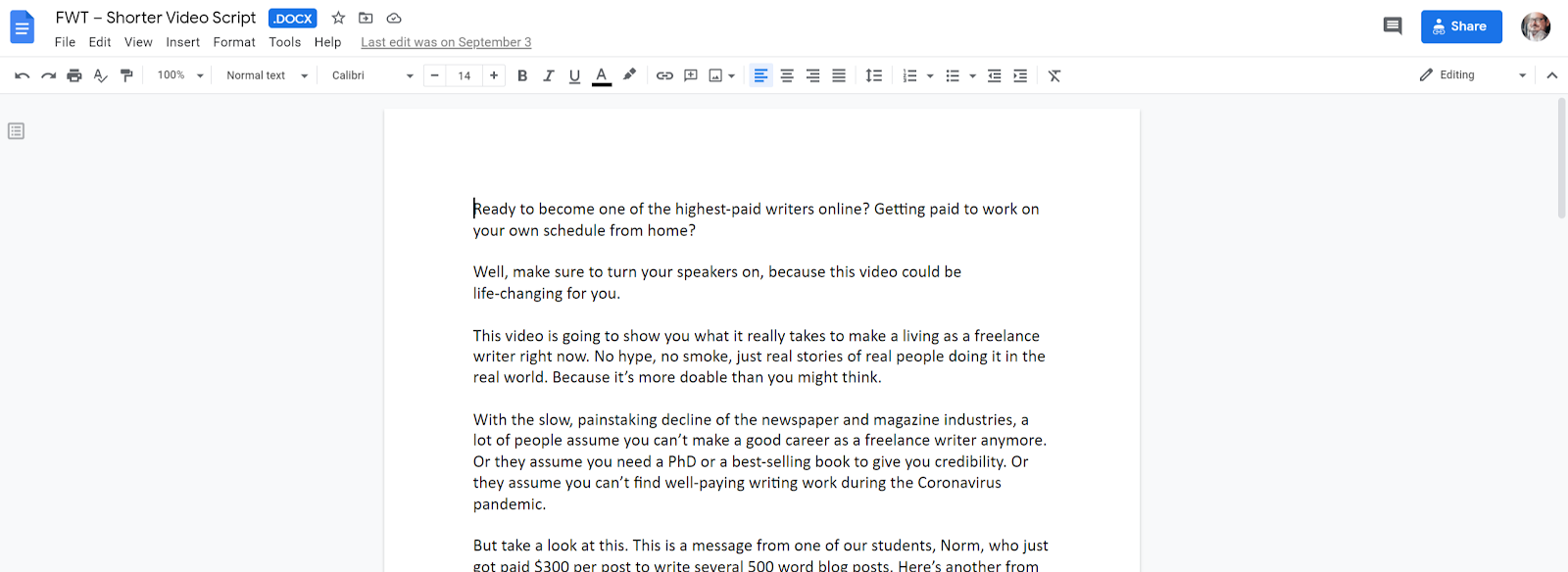This screenshot has height=572, width=1568.
Task: Click the blue Share button
Action: point(1460,26)
